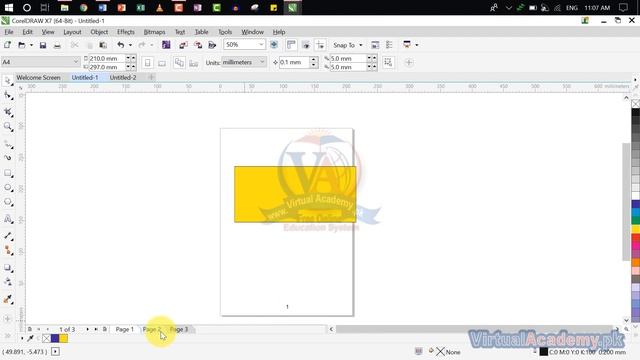This screenshot has height=360, width=640.
Task: Click the New document icon
Action: point(7,45)
